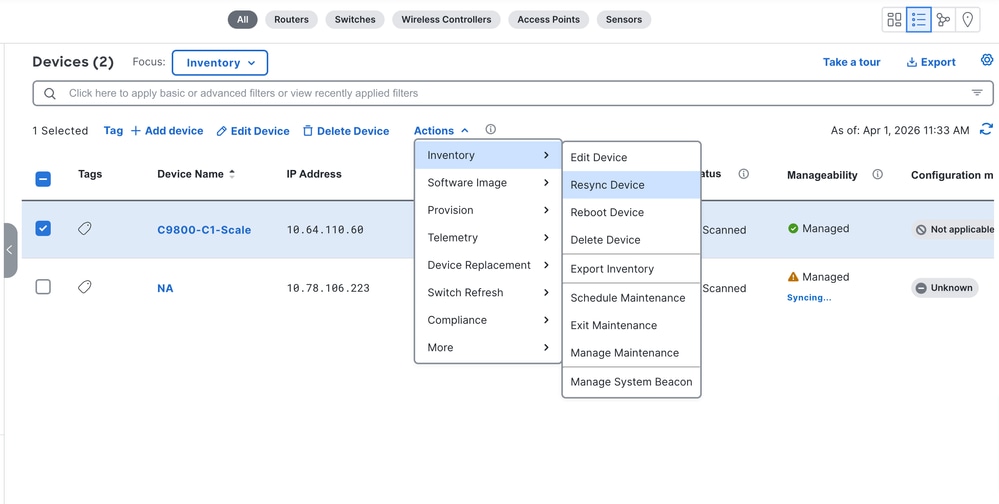Check the NA device row checkbox
The image size is (999, 504).
coord(43,287)
